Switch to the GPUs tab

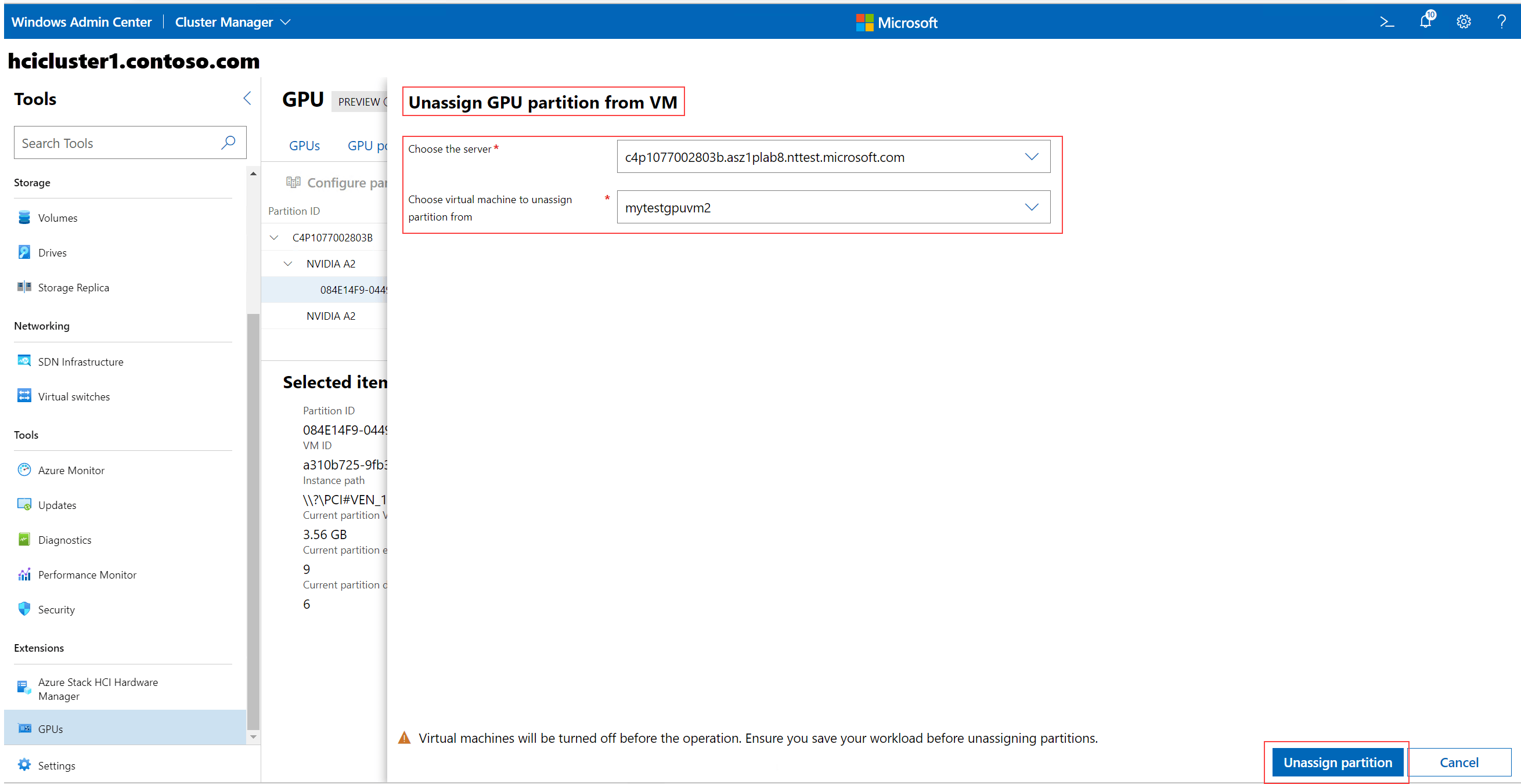click(x=304, y=145)
